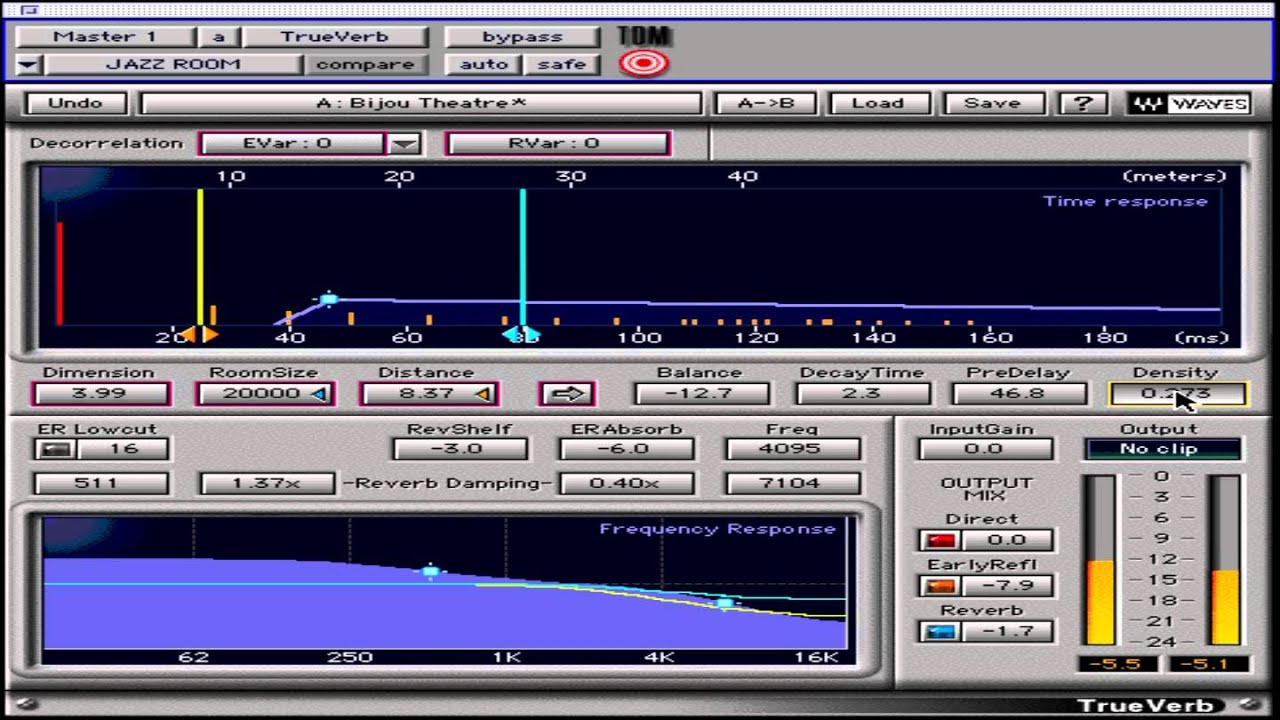
Task: Toggle the Direct output red button
Action: (939, 540)
